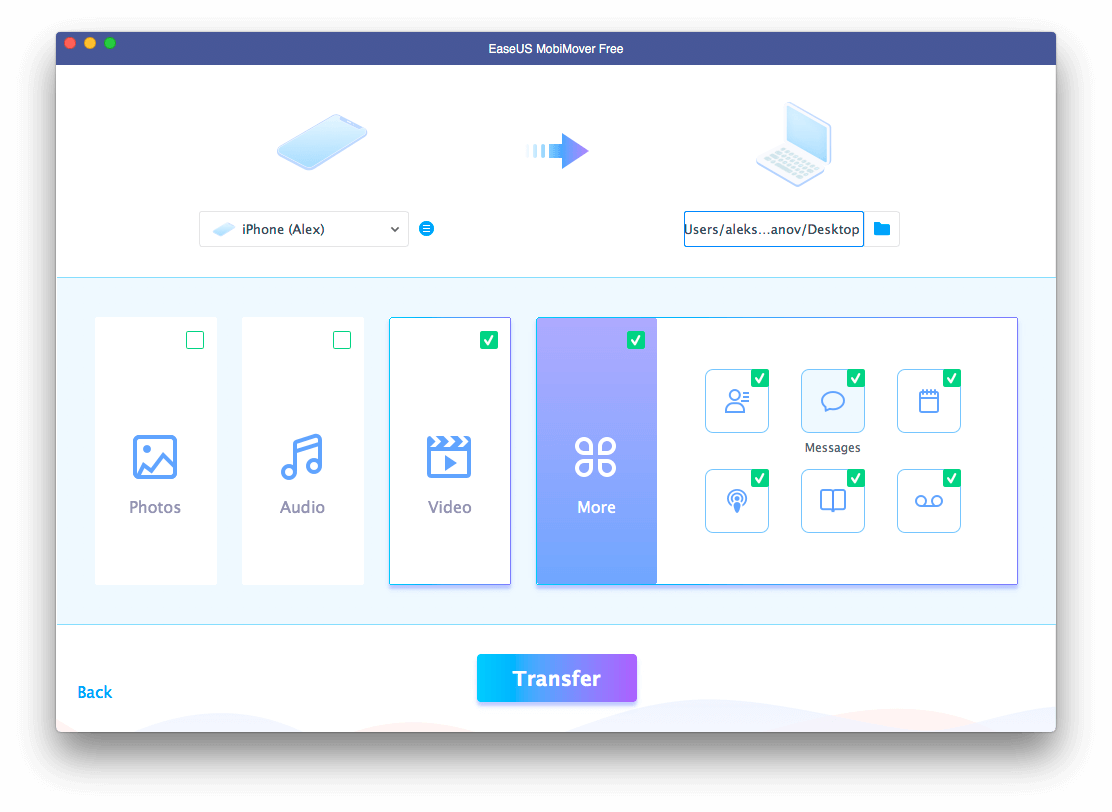The image size is (1112, 812).
Task: Click the Audio music note icon
Action: (302, 457)
